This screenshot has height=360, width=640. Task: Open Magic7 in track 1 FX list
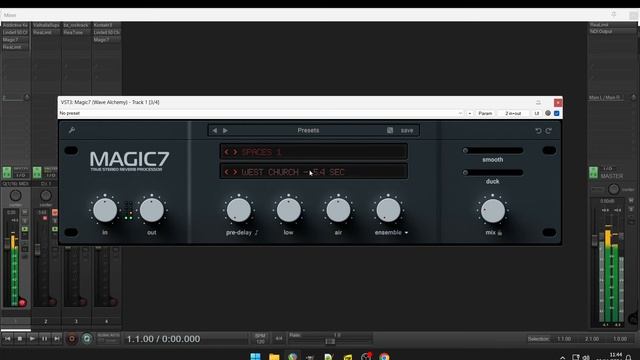[16, 40]
